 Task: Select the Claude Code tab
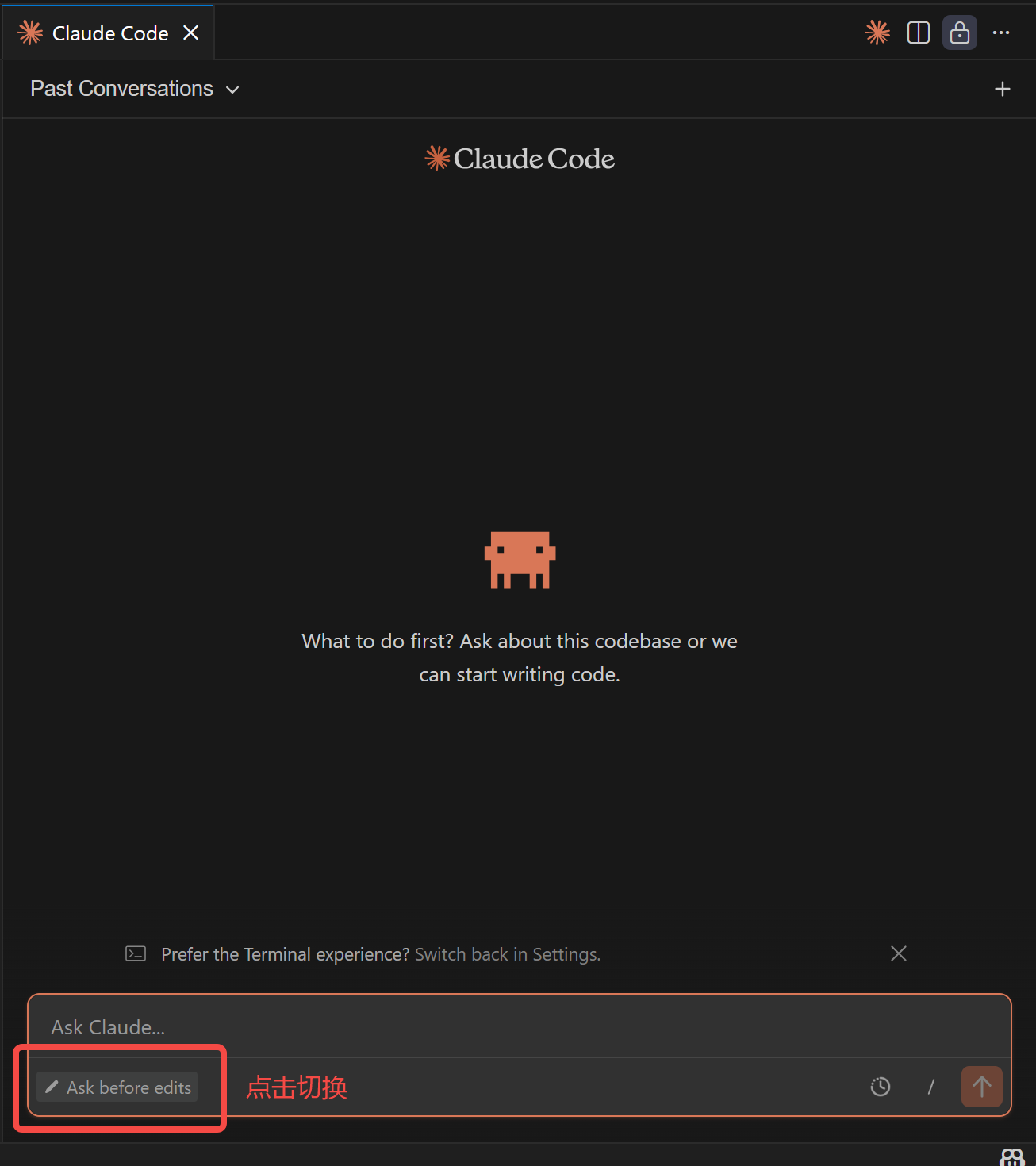(110, 33)
